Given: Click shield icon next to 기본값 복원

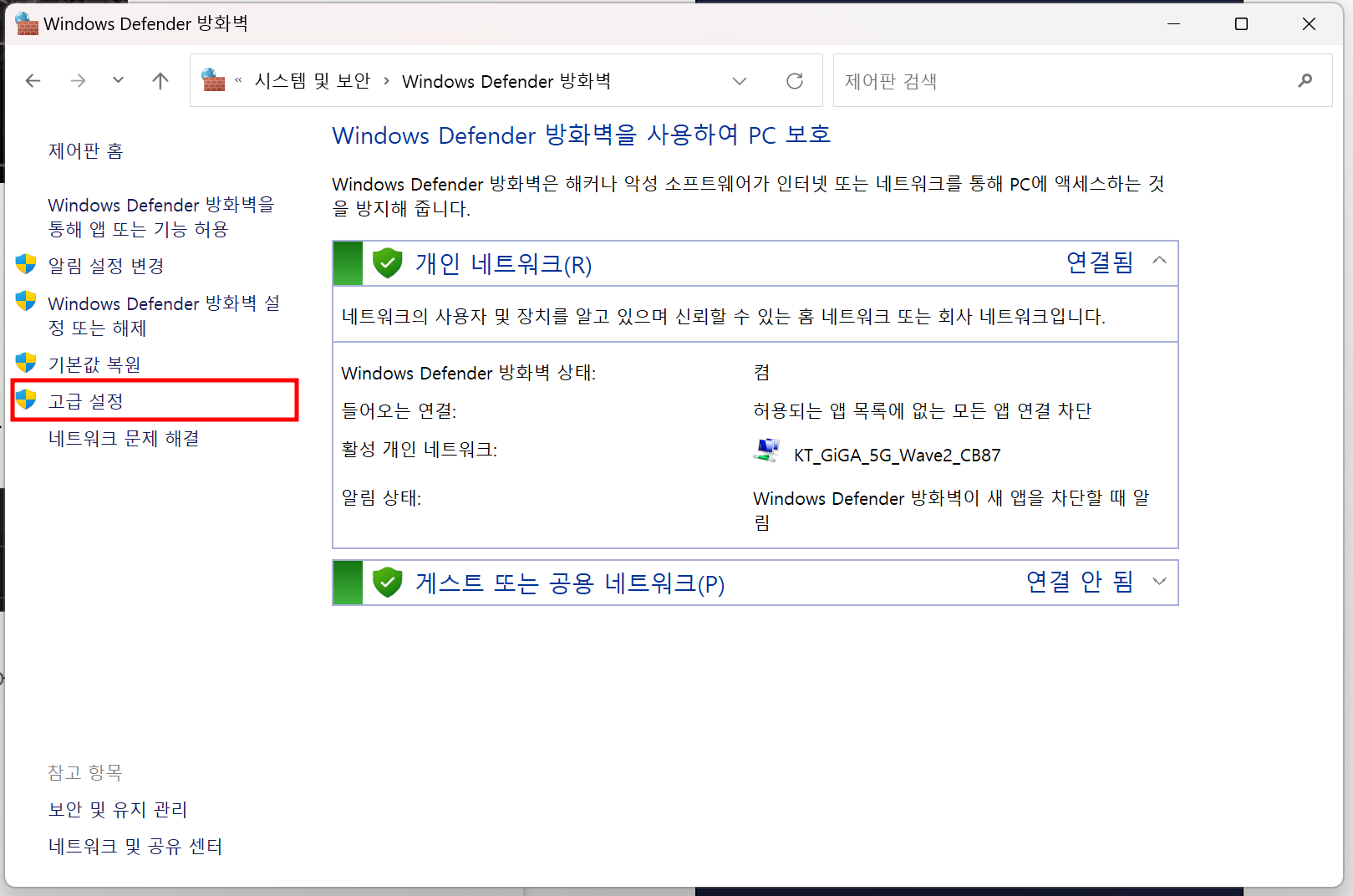Looking at the screenshot, I should point(26,363).
